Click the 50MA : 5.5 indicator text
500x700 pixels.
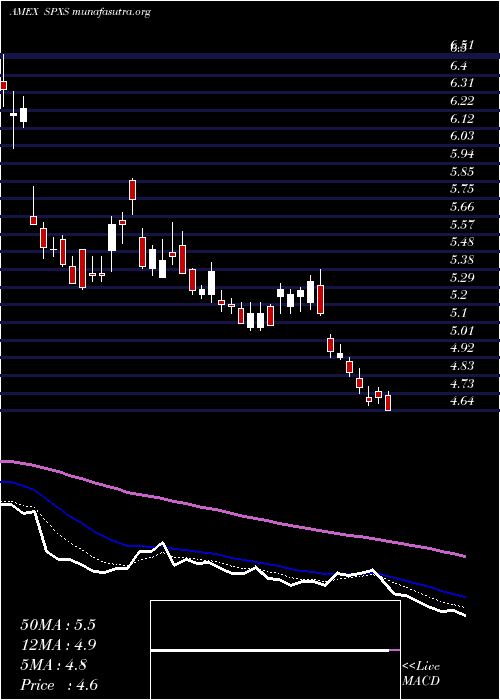pos(58,625)
